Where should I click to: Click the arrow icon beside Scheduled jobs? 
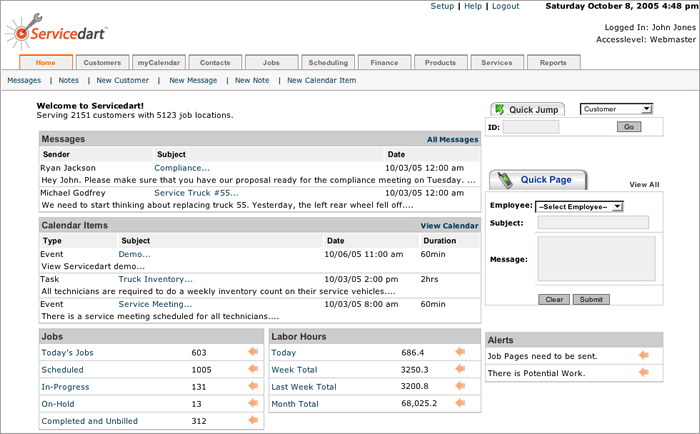coord(252,369)
